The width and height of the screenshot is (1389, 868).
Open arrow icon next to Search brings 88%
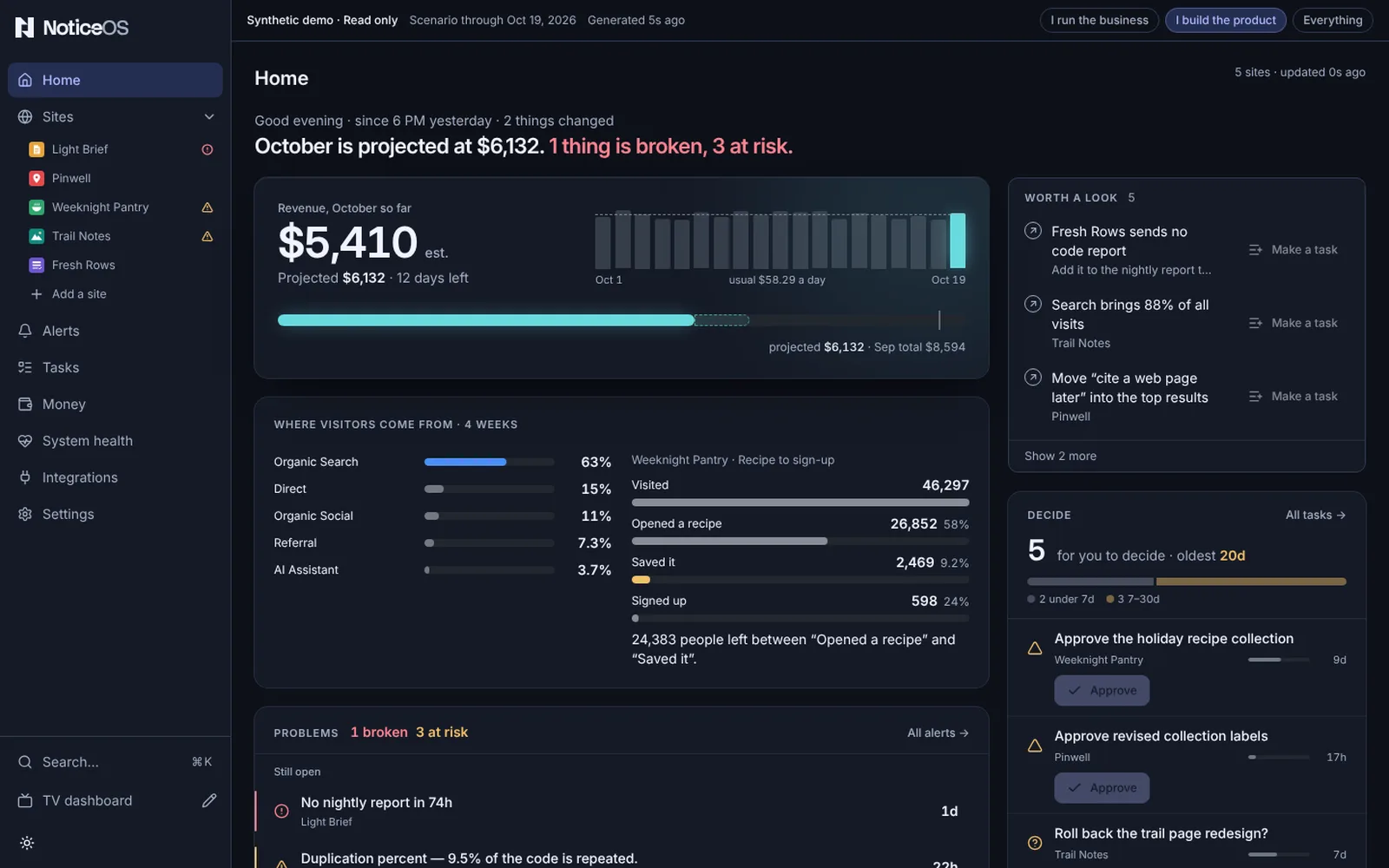point(1033,304)
